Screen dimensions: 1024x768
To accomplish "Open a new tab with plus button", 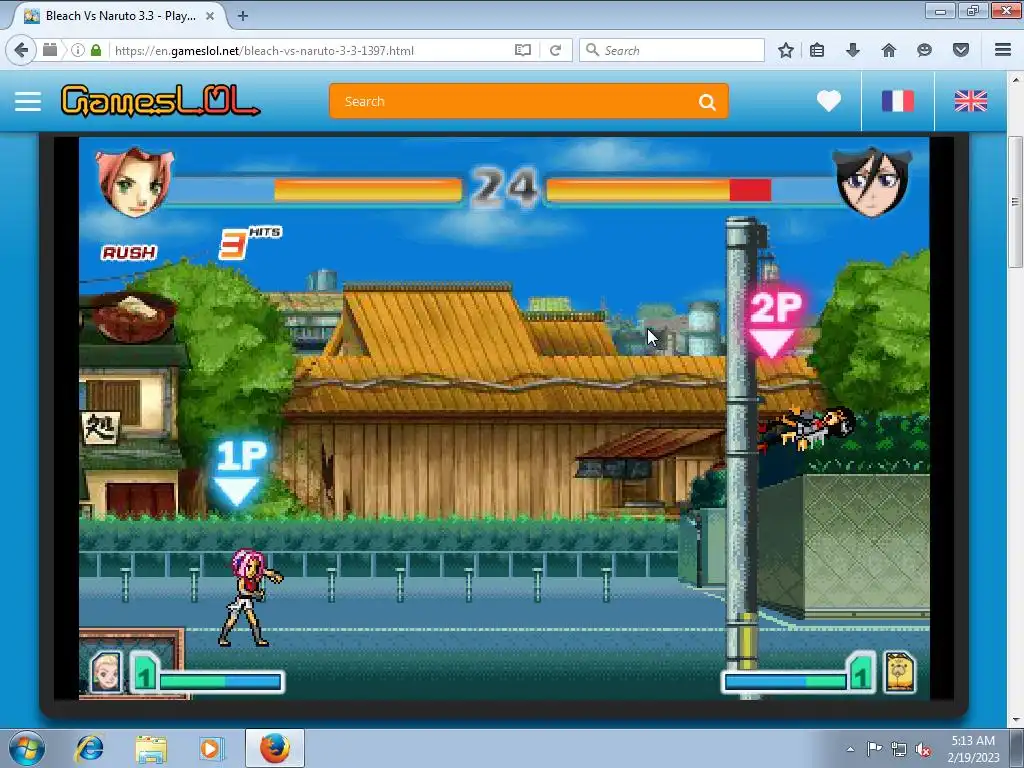I will tap(243, 16).
